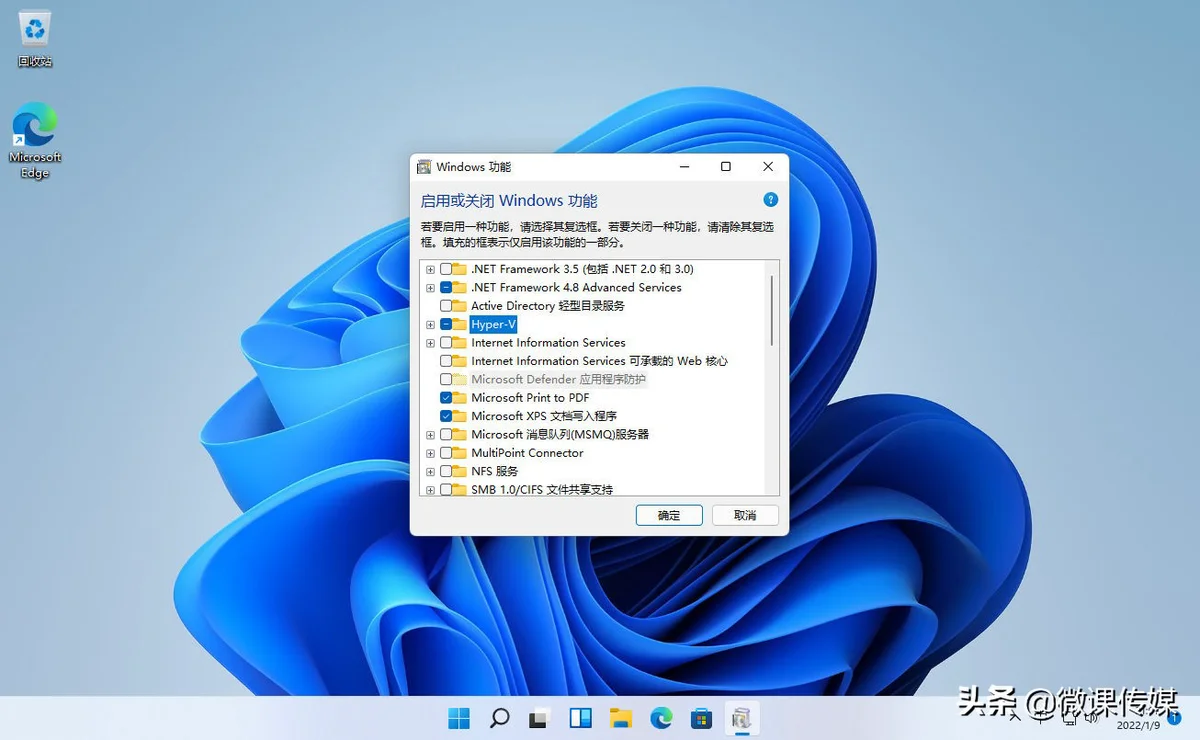Uncheck Microsoft Print to PDF
This screenshot has height=740, width=1200.
(x=446, y=398)
